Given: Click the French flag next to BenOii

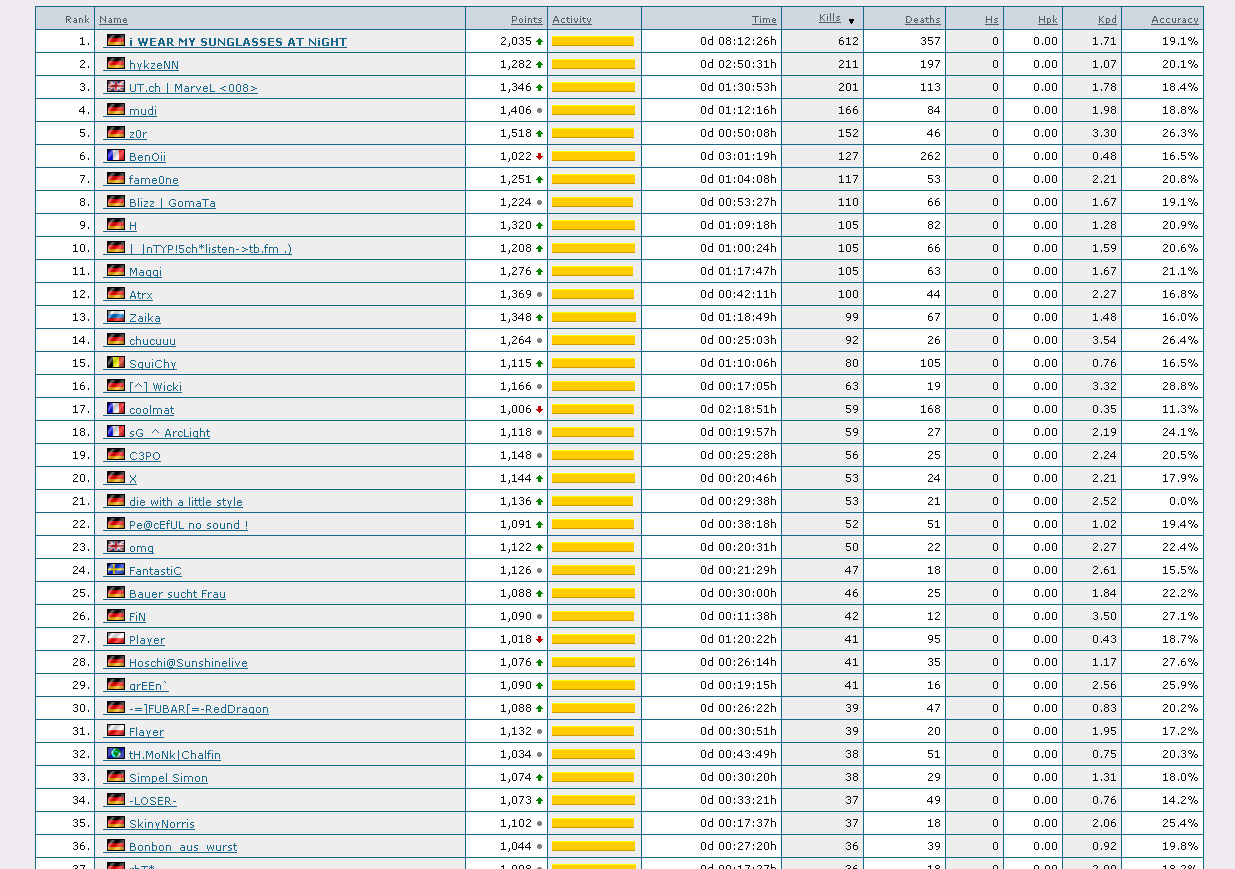Looking at the screenshot, I should 116,156.
